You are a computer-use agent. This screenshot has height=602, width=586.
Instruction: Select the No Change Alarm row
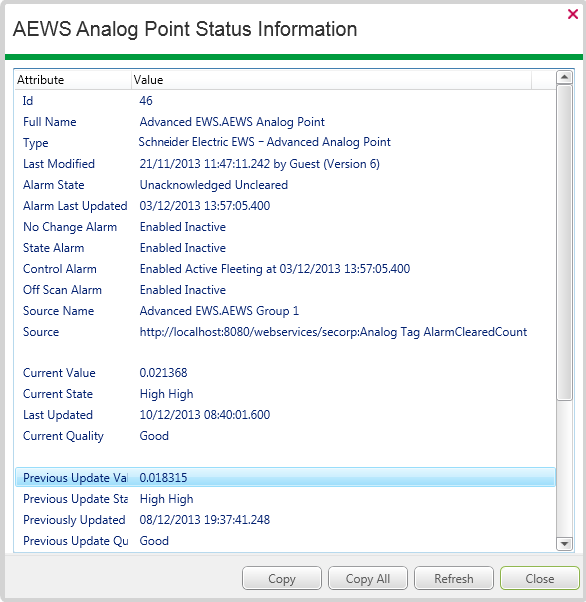[285, 227]
